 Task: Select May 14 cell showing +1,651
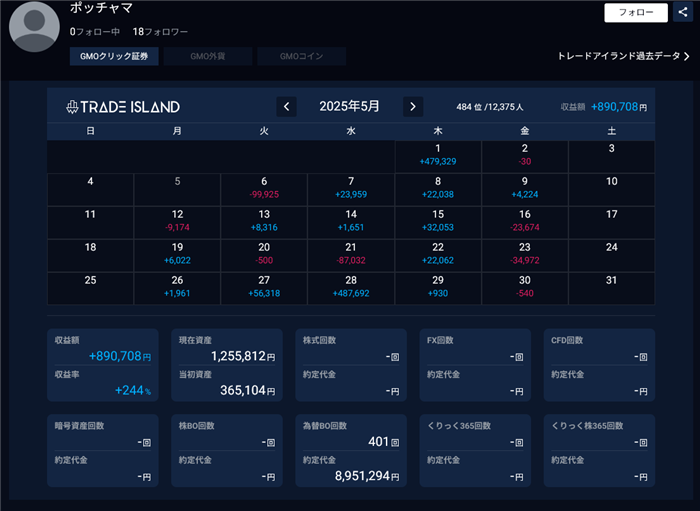[x=351, y=223]
